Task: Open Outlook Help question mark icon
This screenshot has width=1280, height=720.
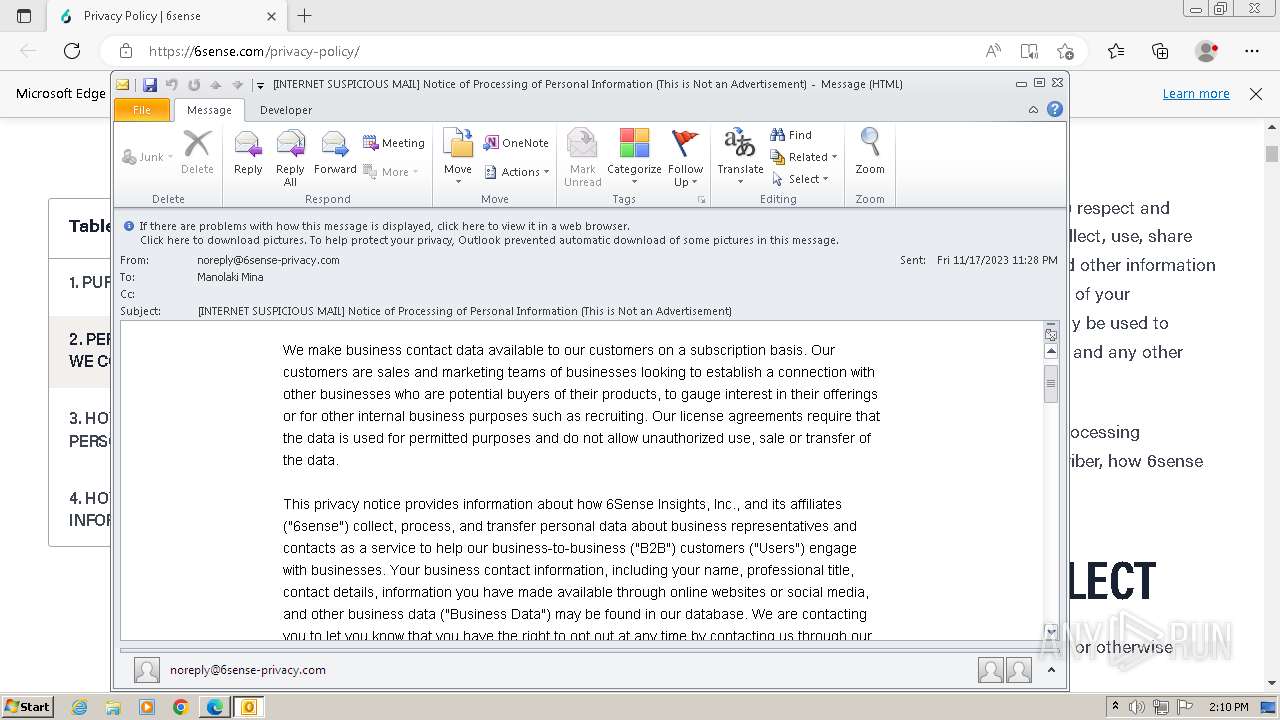Action: click(x=1054, y=110)
